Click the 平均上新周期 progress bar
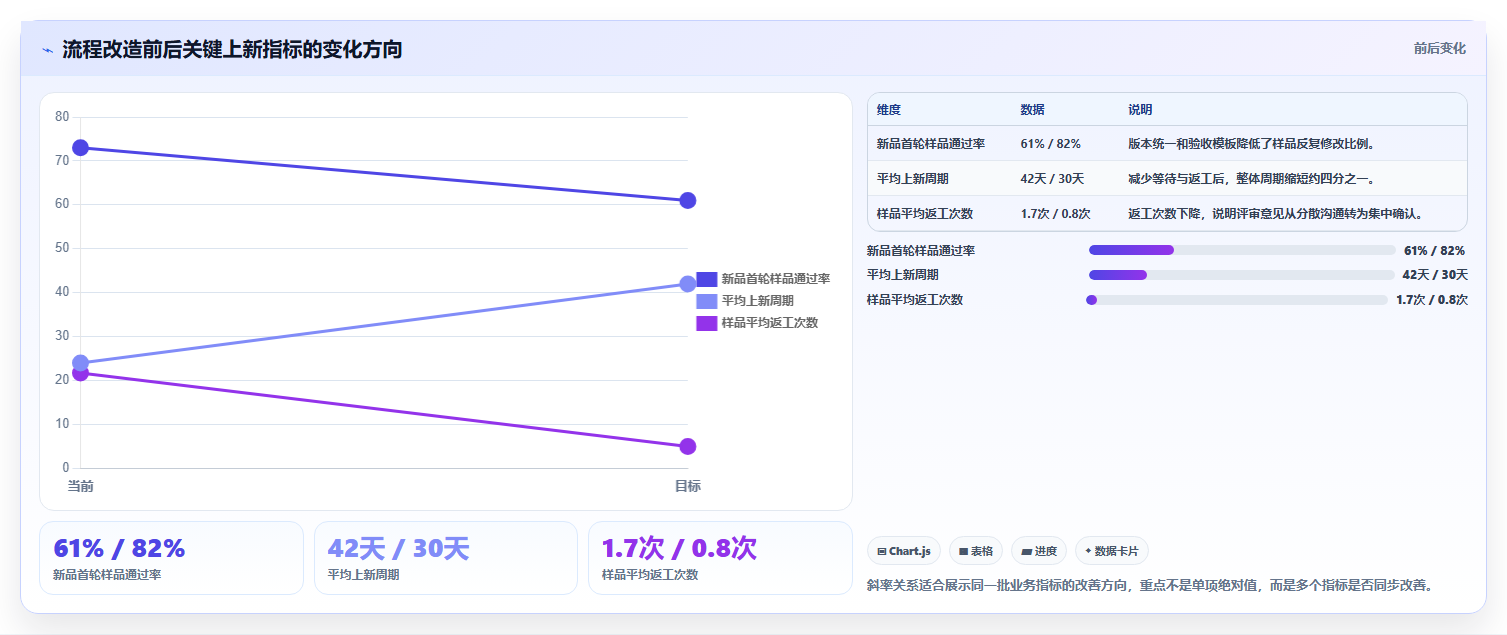 click(x=1241, y=275)
